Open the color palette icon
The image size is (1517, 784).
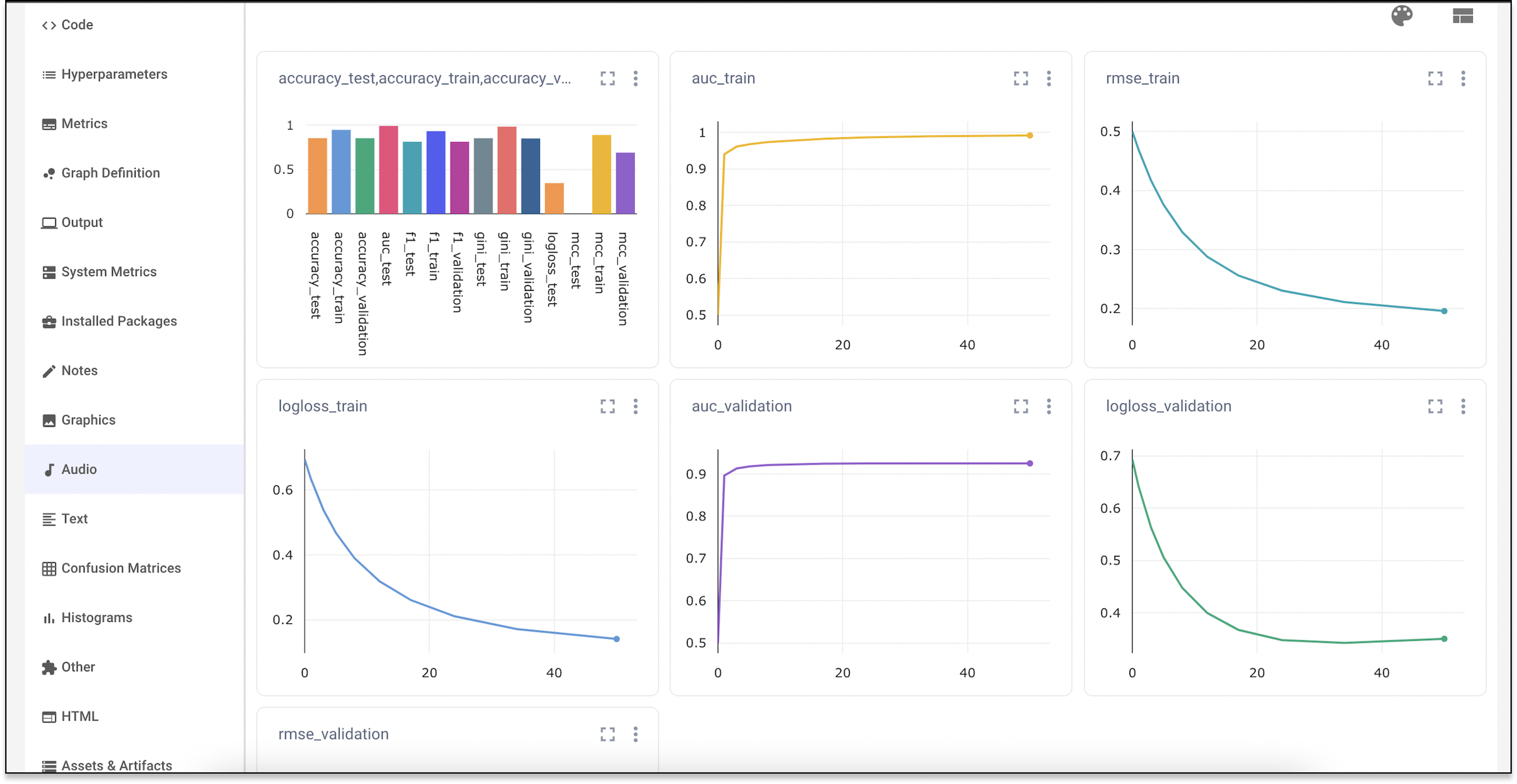tap(1402, 16)
